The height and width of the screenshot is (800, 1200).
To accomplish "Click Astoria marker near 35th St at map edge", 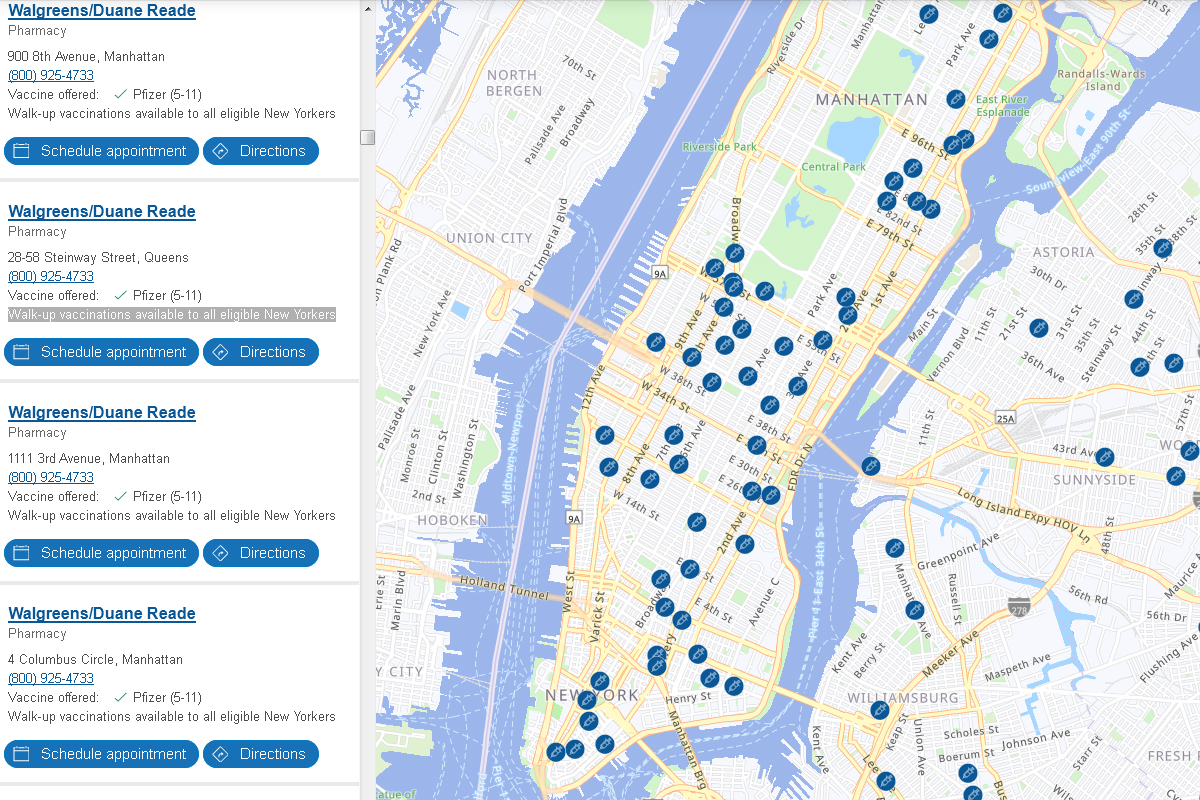I will click(1162, 247).
